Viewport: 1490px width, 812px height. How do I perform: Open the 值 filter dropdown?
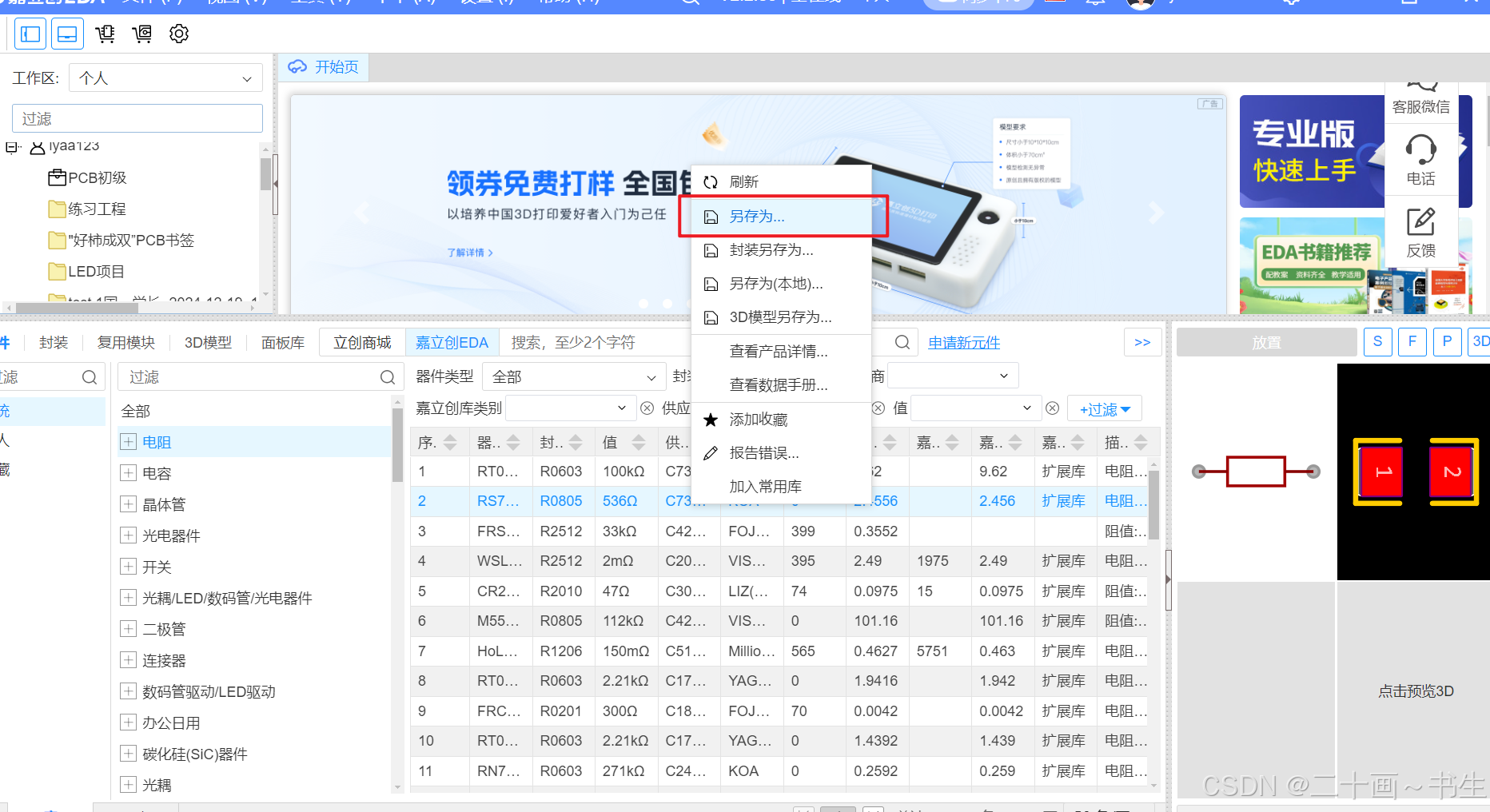click(x=975, y=408)
